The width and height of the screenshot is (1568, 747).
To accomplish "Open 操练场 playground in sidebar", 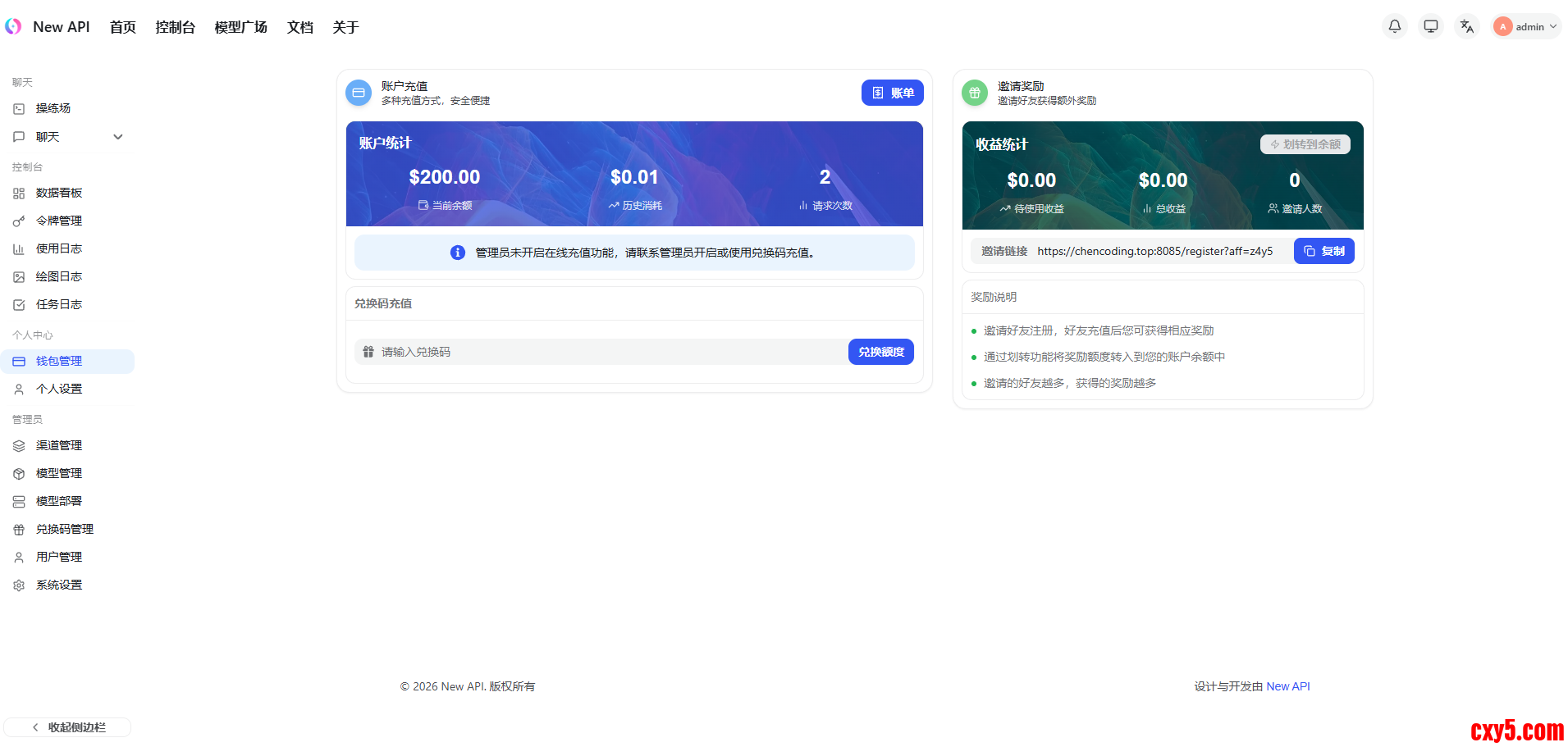I will pos(53,108).
